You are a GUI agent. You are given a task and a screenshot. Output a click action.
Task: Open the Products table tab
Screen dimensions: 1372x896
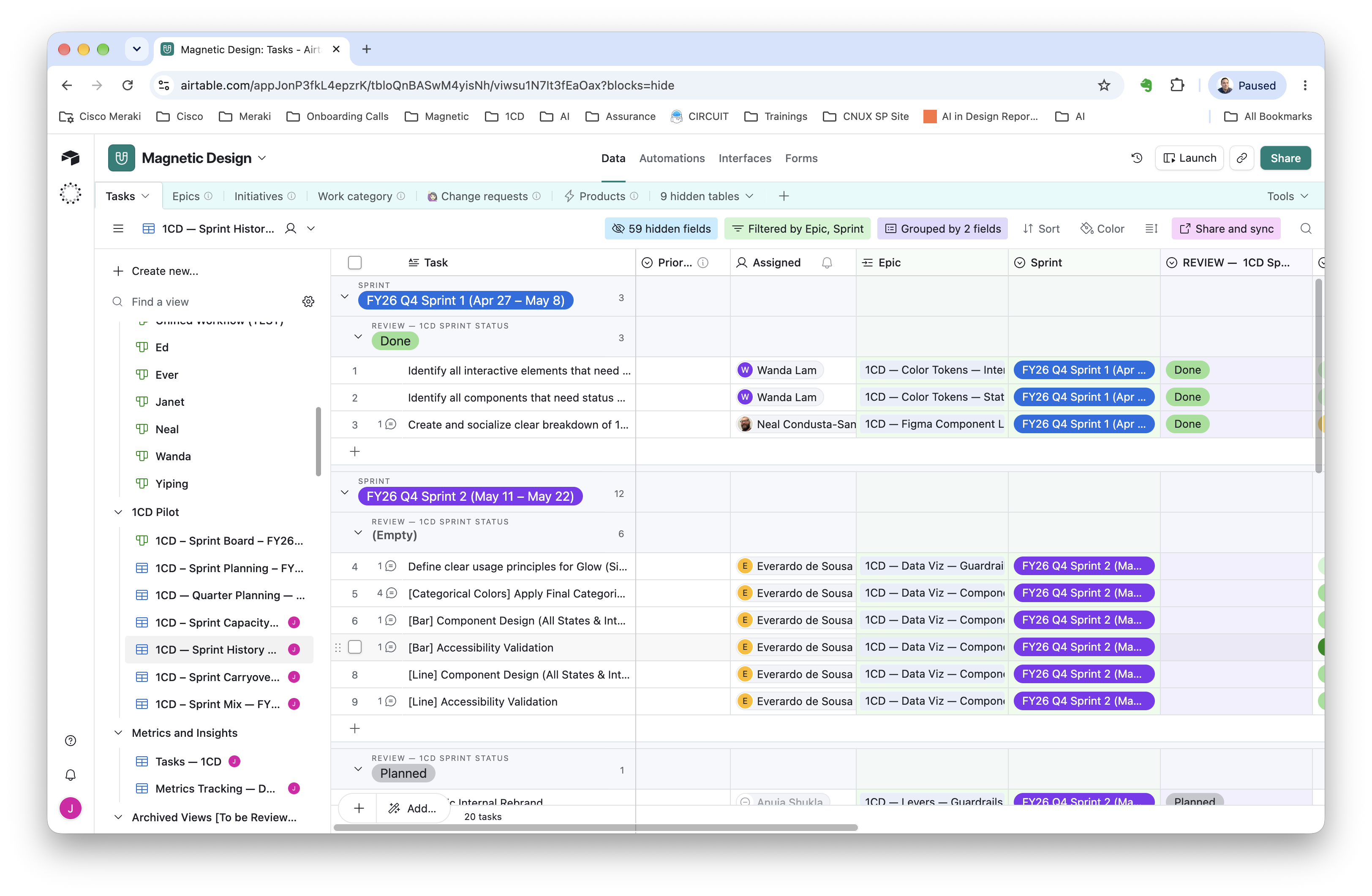[601, 196]
